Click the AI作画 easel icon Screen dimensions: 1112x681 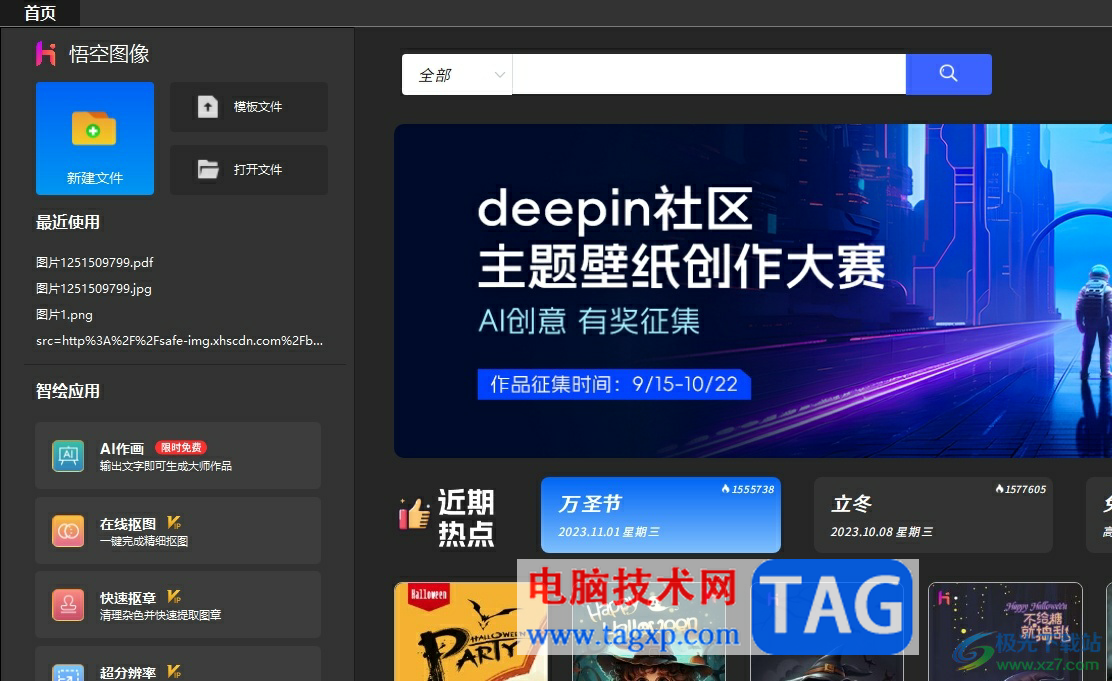(68, 456)
